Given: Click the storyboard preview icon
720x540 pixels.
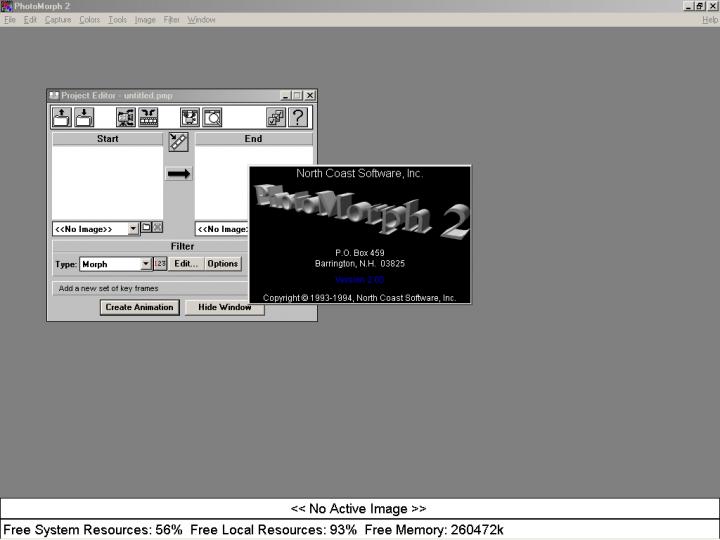Looking at the screenshot, I should (x=190, y=117).
